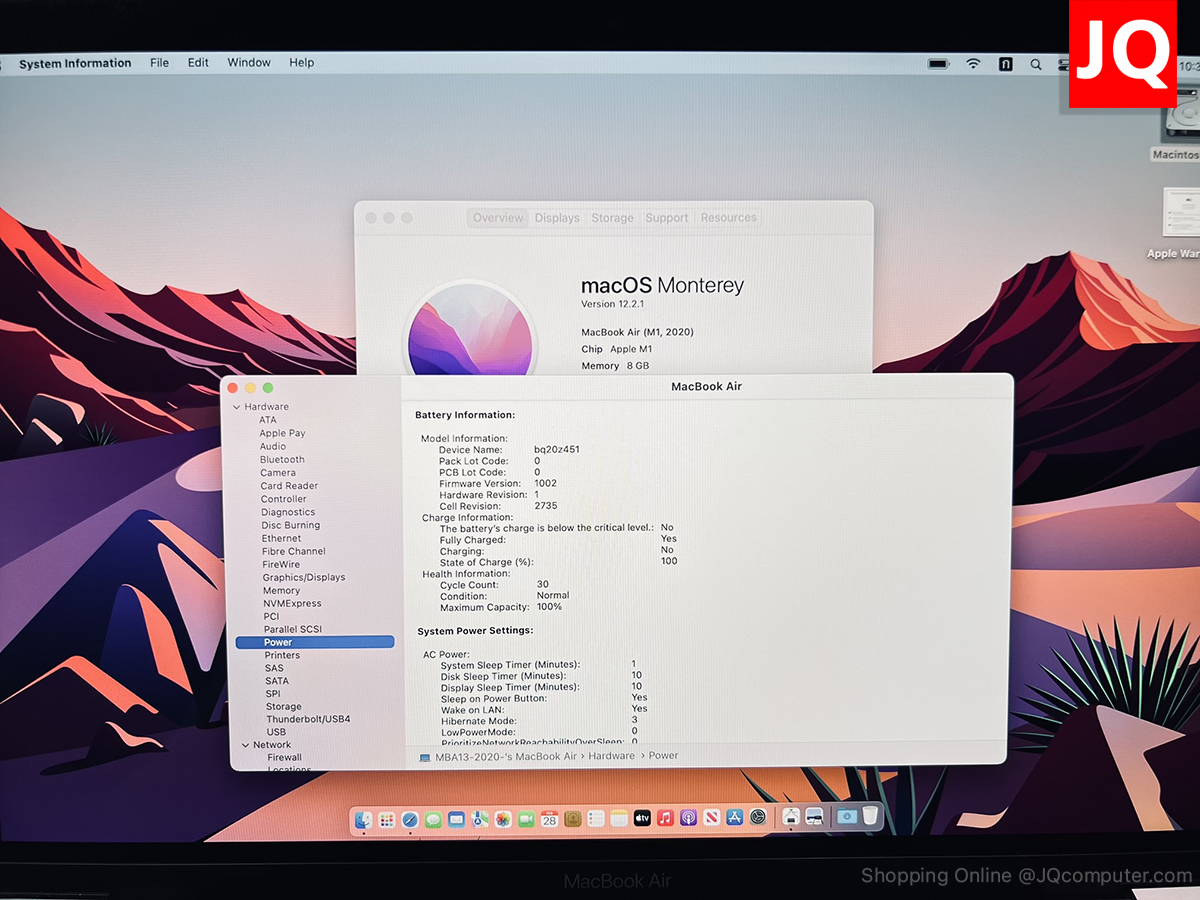This screenshot has height=900, width=1200.
Task: Launch the Apple TV app
Action: click(x=642, y=819)
